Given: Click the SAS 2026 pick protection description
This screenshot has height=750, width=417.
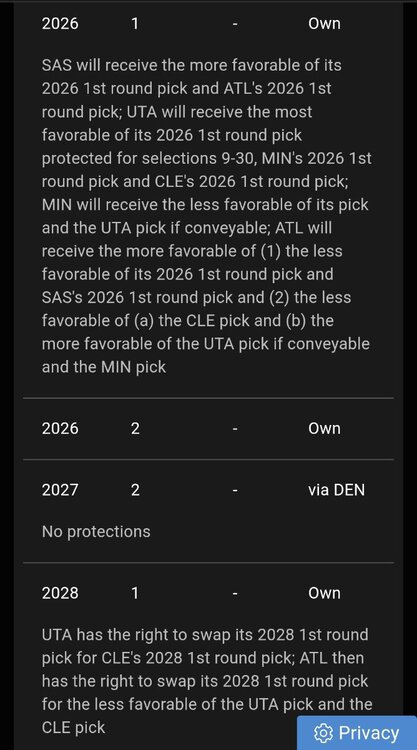Looking at the screenshot, I should [x=207, y=216].
